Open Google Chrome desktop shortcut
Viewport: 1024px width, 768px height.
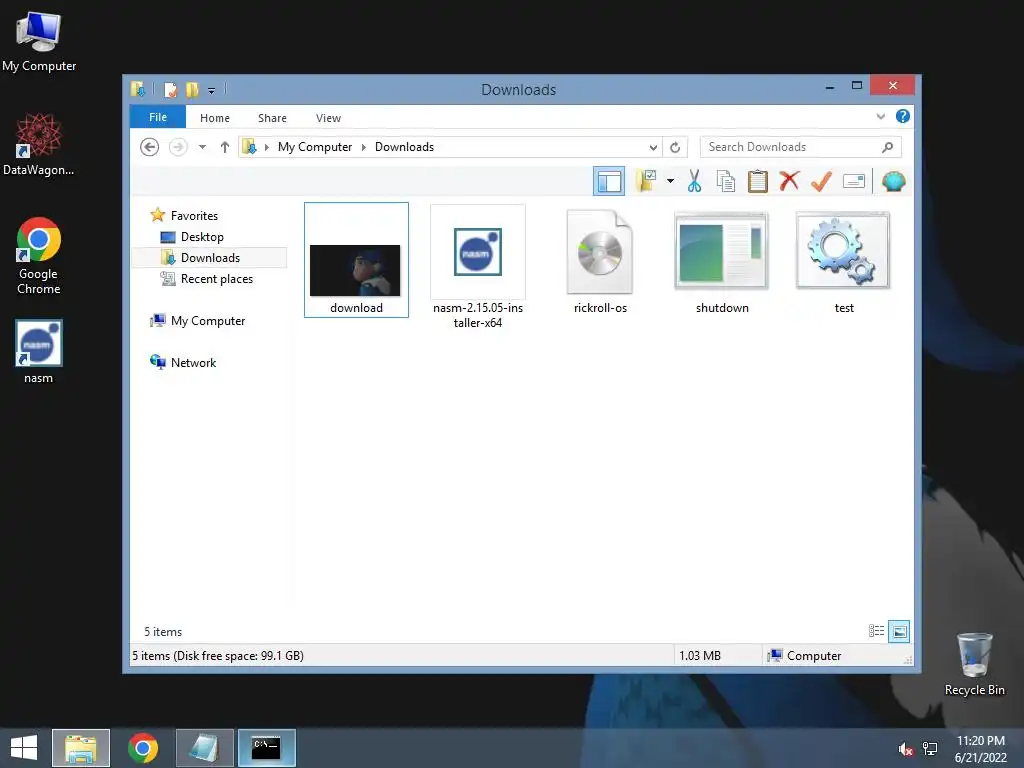(39, 256)
